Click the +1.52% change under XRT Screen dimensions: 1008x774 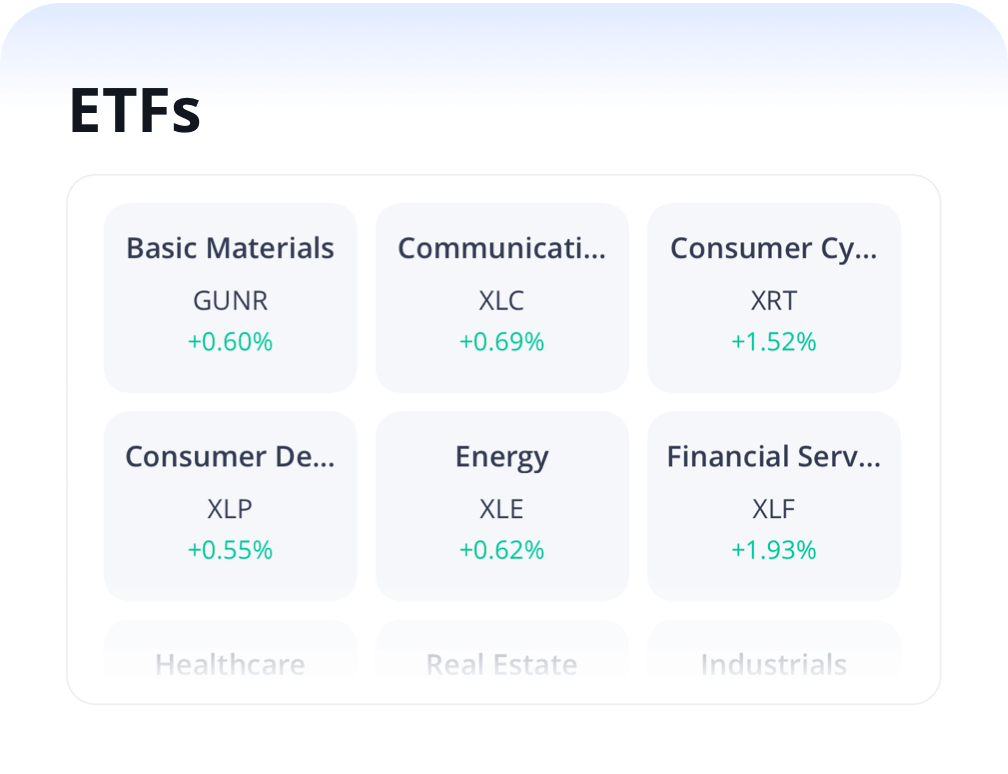pyautogui.click(x=773, y=342)
